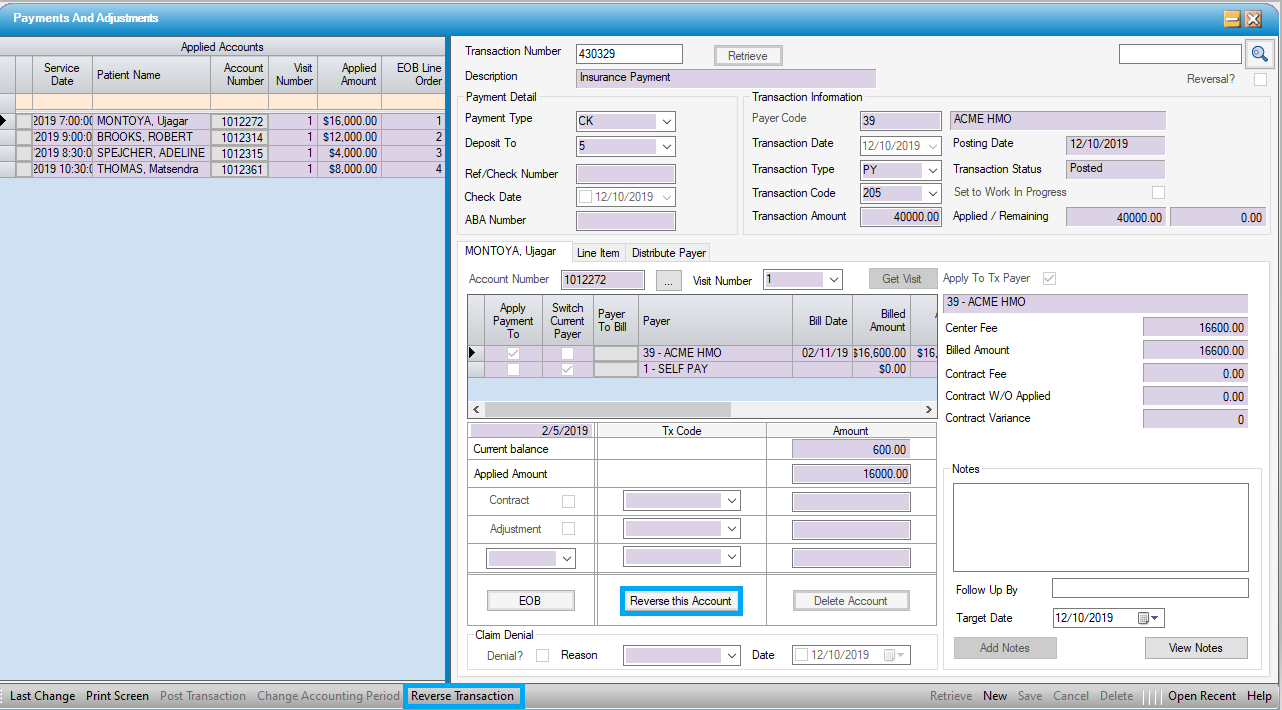Enable Set to Work In Progress
The width and height of the screenshot is (1282, 710).
(x=1158, y=192)
